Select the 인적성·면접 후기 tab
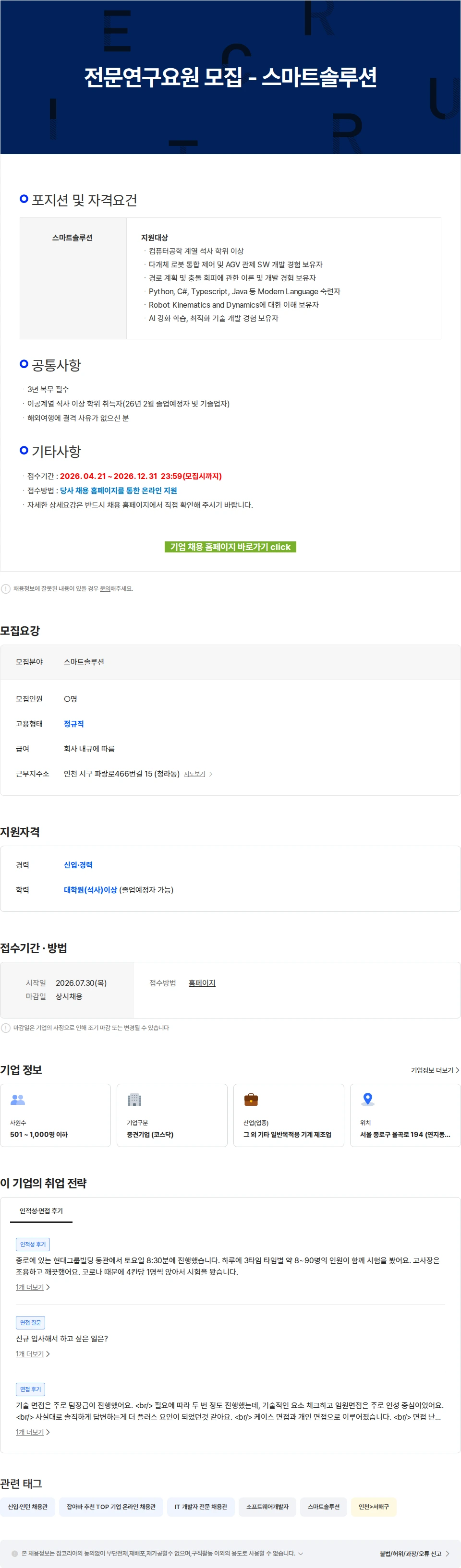The height and width of the screenshot is (1568, 461). pos(41,1211)
